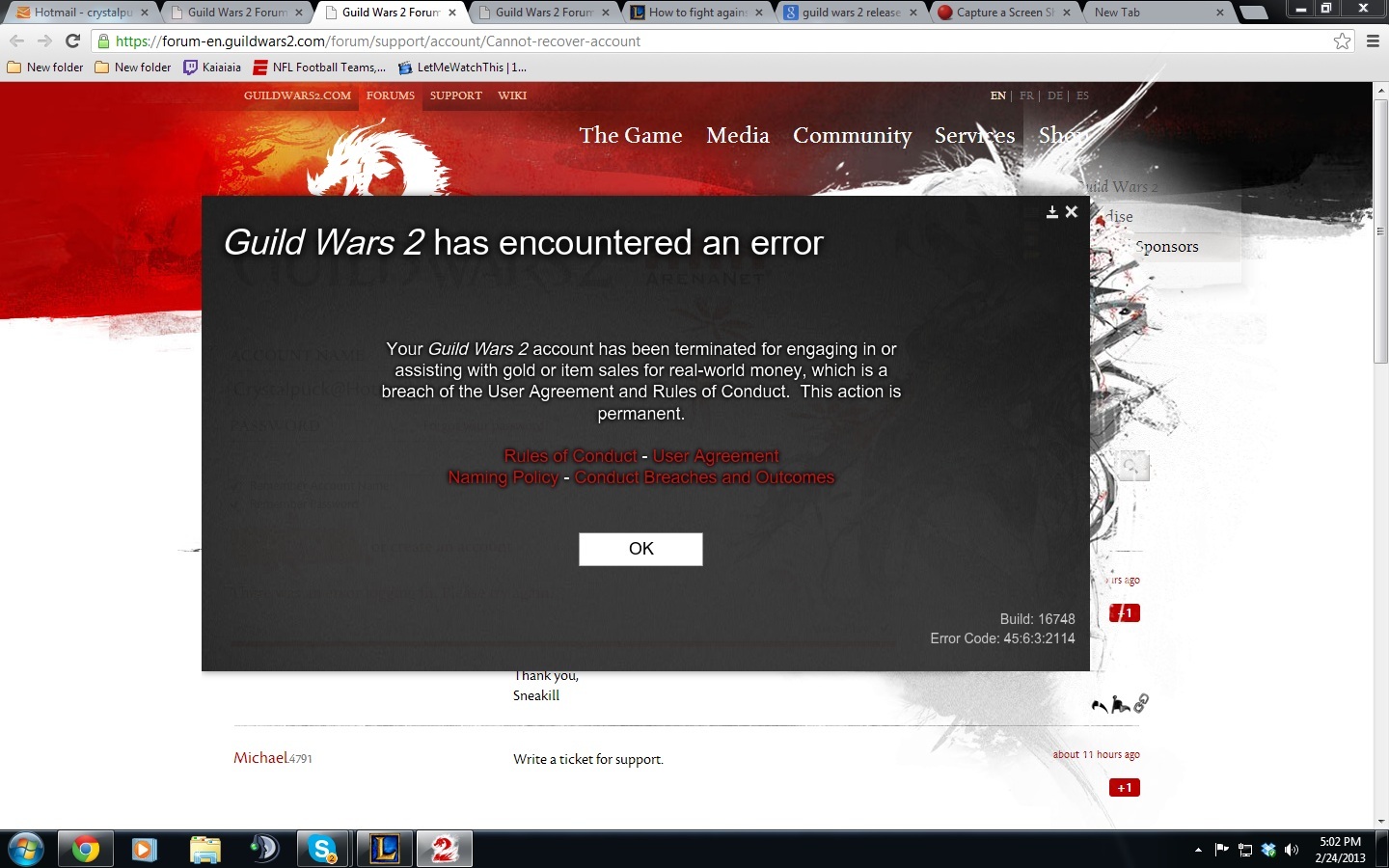The width and height of the screenshot is (1389, 868).
Task: Click the taskbar clock showing 5:02 PM
Action: (x=1341, y=850)
